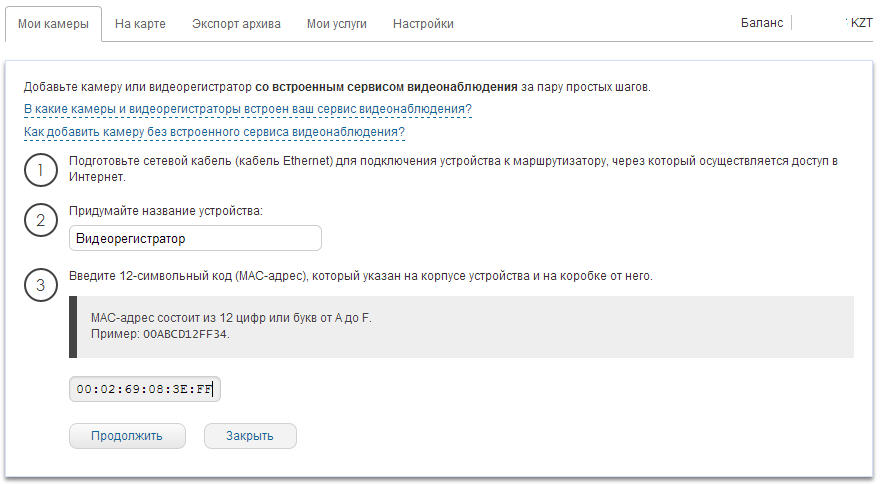This screenshot has height=484, width=880.
Task: Open link on adding camera without built-in service
Action: (213, 132)
